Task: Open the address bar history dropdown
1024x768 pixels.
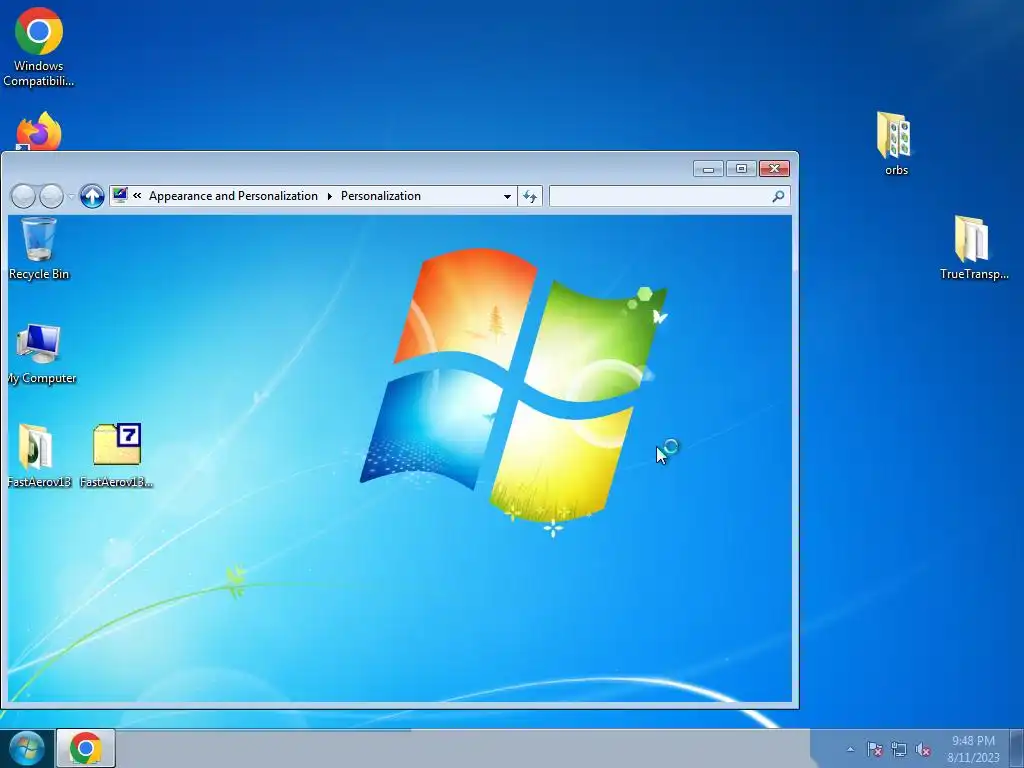Action: tap(507, 197)
